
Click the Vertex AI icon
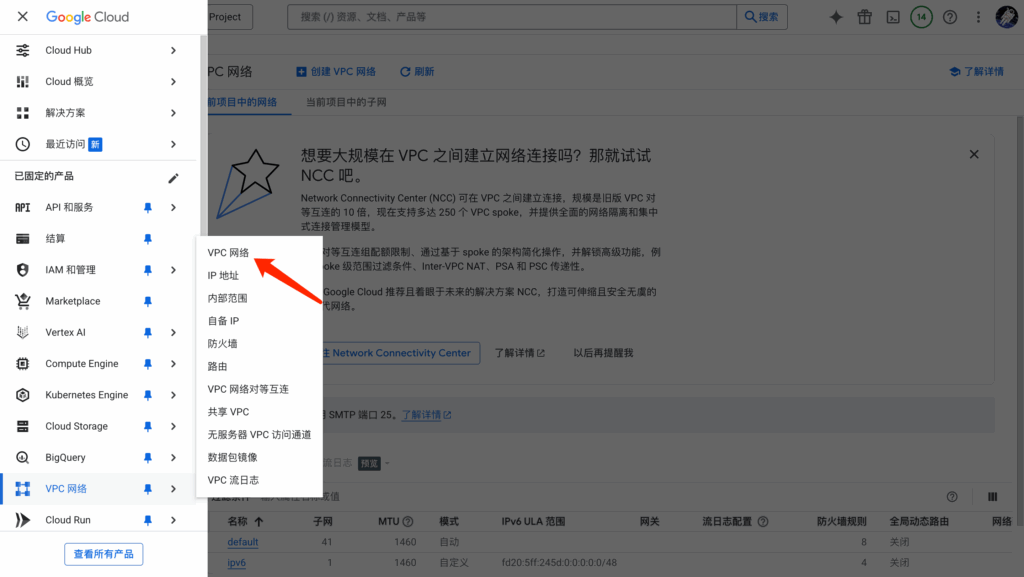[23, 332]
